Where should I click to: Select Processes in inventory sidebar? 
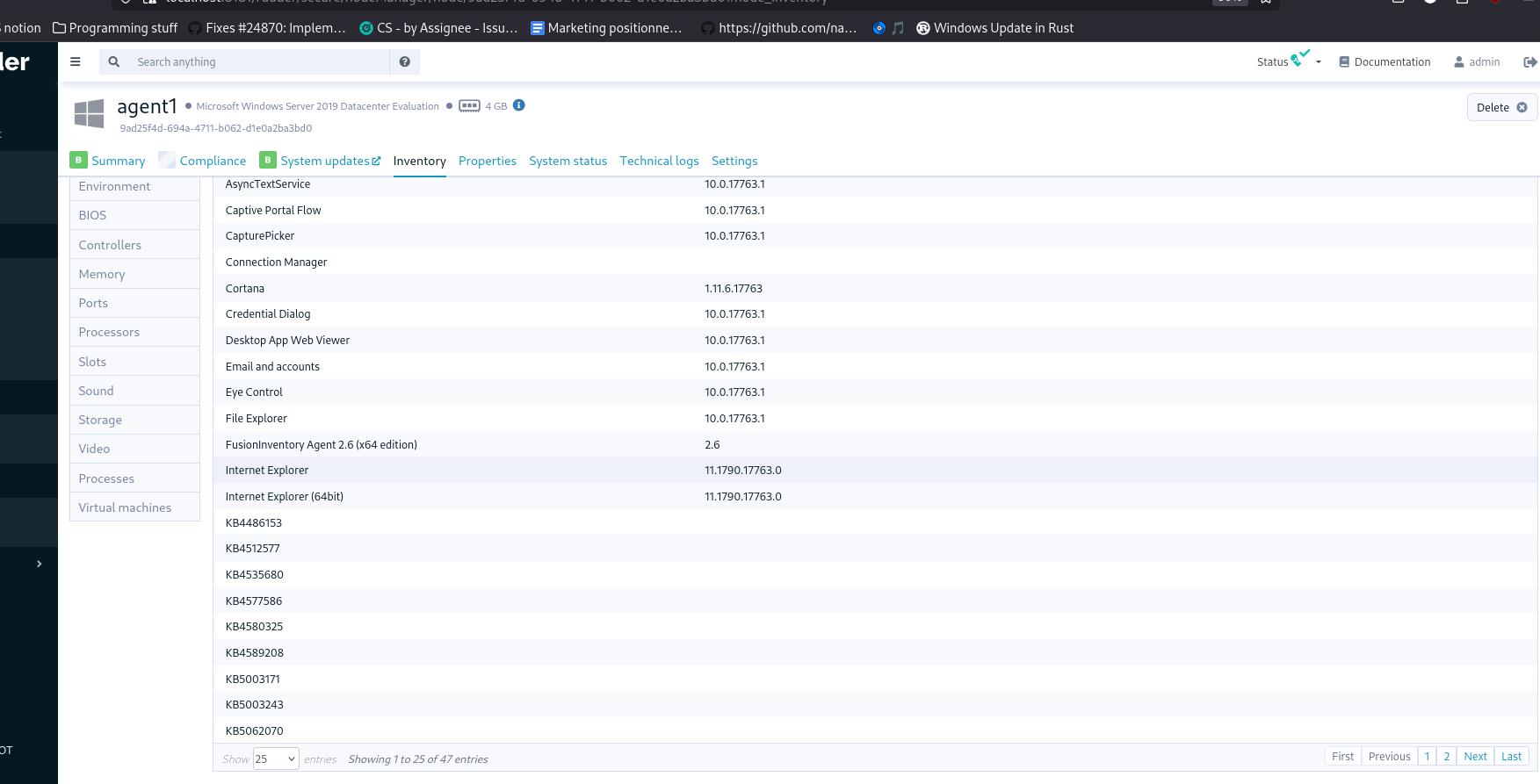pos(134,478)
